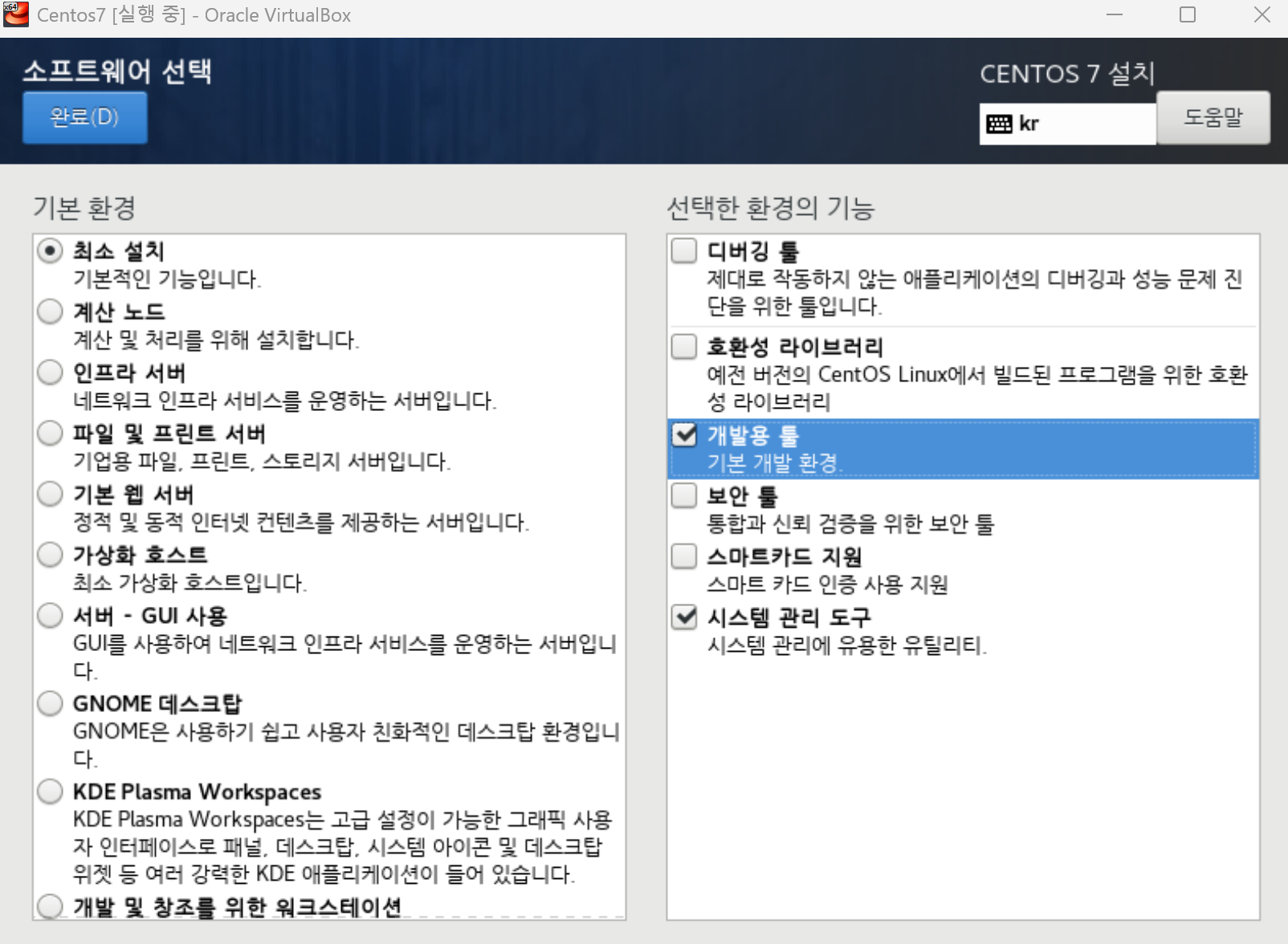Click the VirtualBox app icon in title bar

pos(16,14)
